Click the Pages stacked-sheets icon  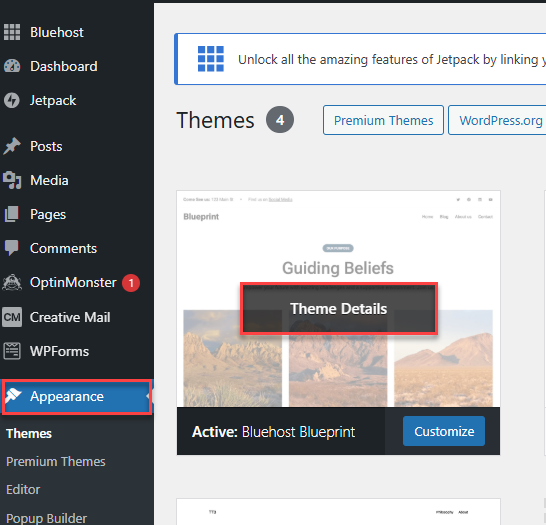click(12, 214)
